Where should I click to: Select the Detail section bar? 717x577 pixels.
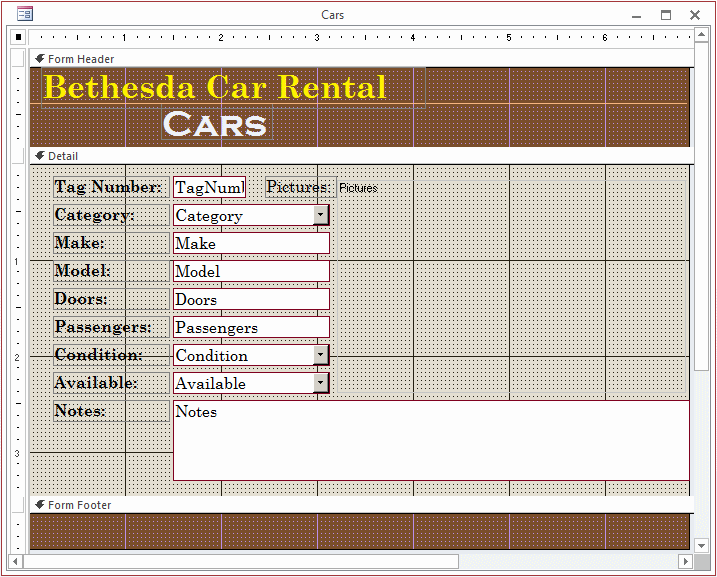pyautogui.click(x=362, y=156)
